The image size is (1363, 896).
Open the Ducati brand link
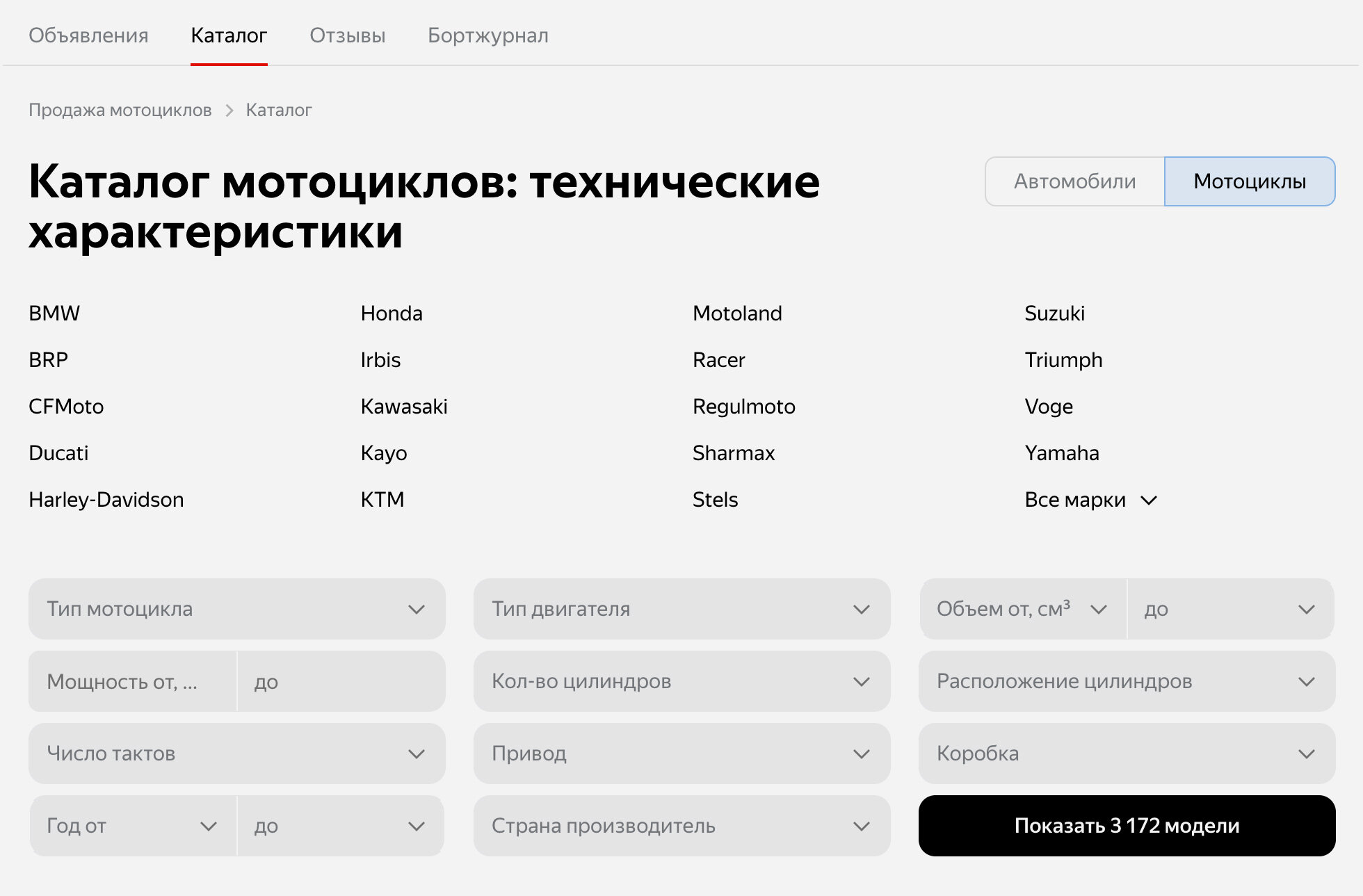58,453
